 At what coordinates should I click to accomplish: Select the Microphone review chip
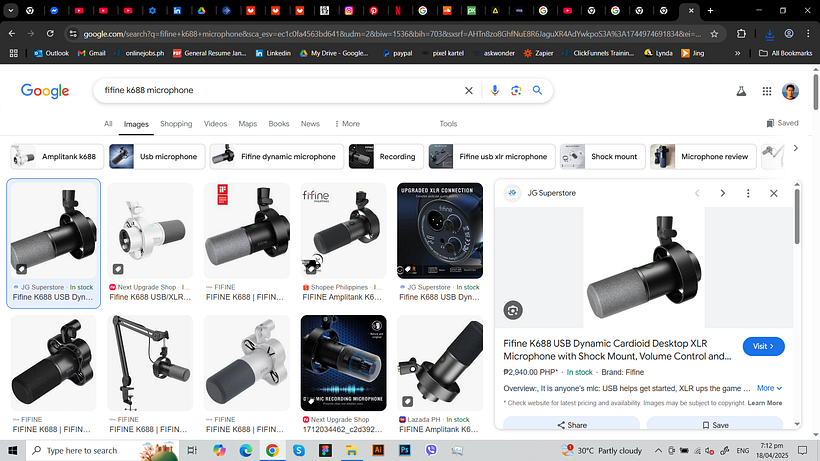click(x=703, y=157)
